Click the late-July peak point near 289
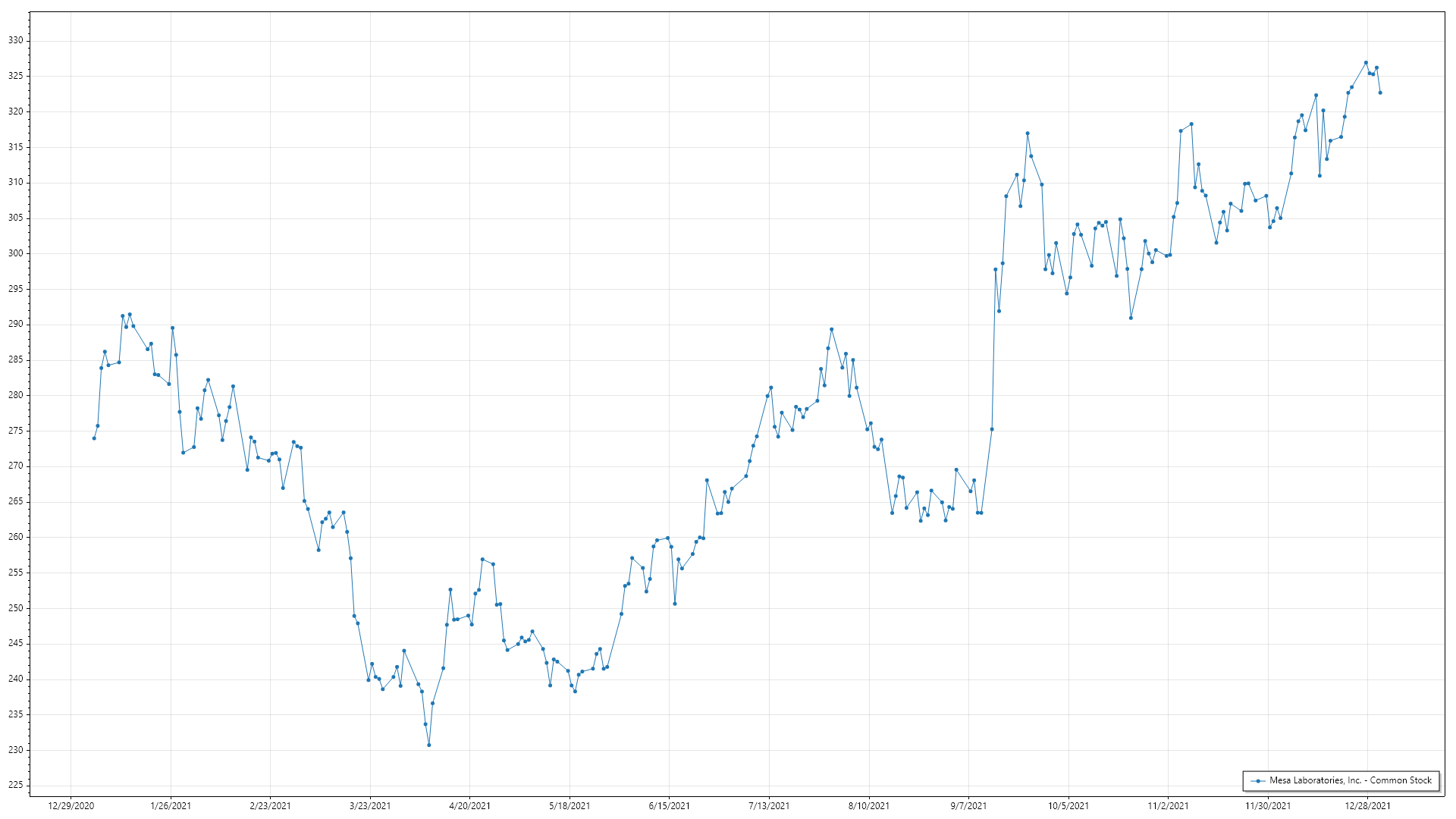 [x=832, y=329]
